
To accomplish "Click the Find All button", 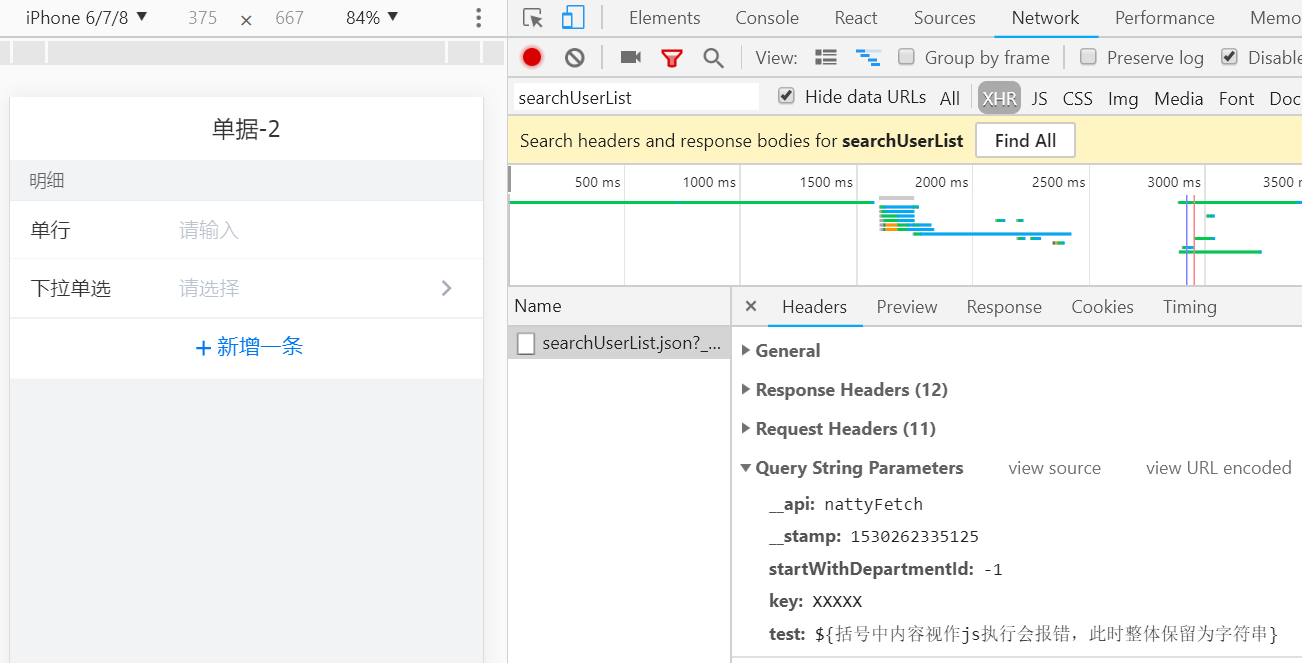I will [1025, 141].
